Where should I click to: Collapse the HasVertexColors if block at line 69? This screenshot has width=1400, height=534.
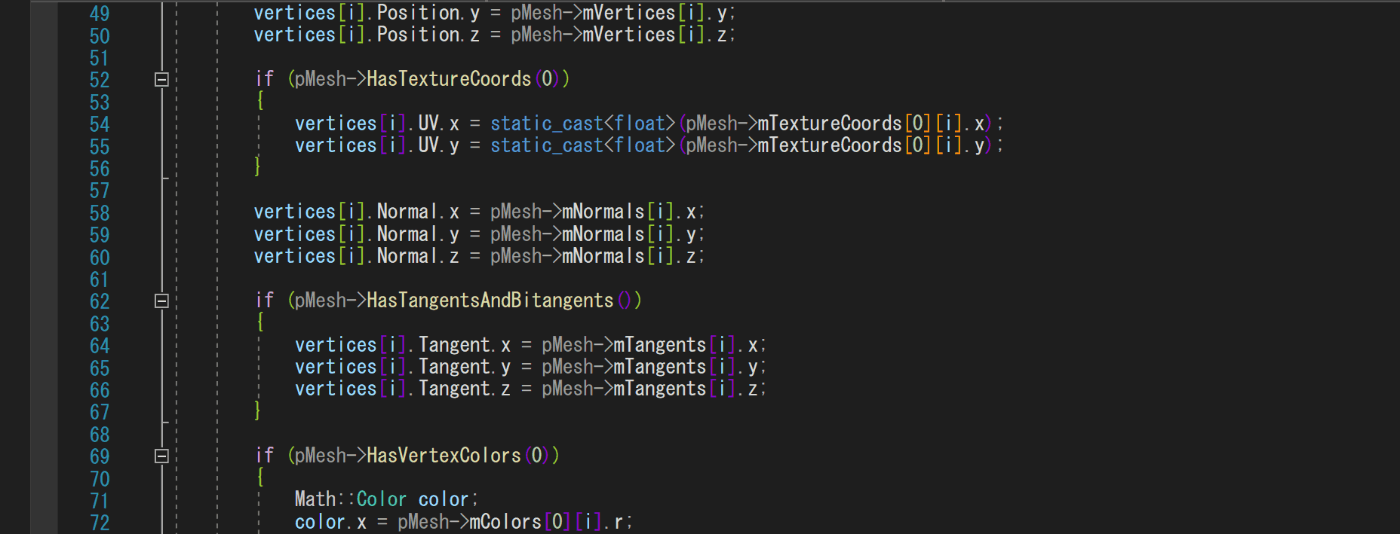pyautogui.click(x=162, y=455)
